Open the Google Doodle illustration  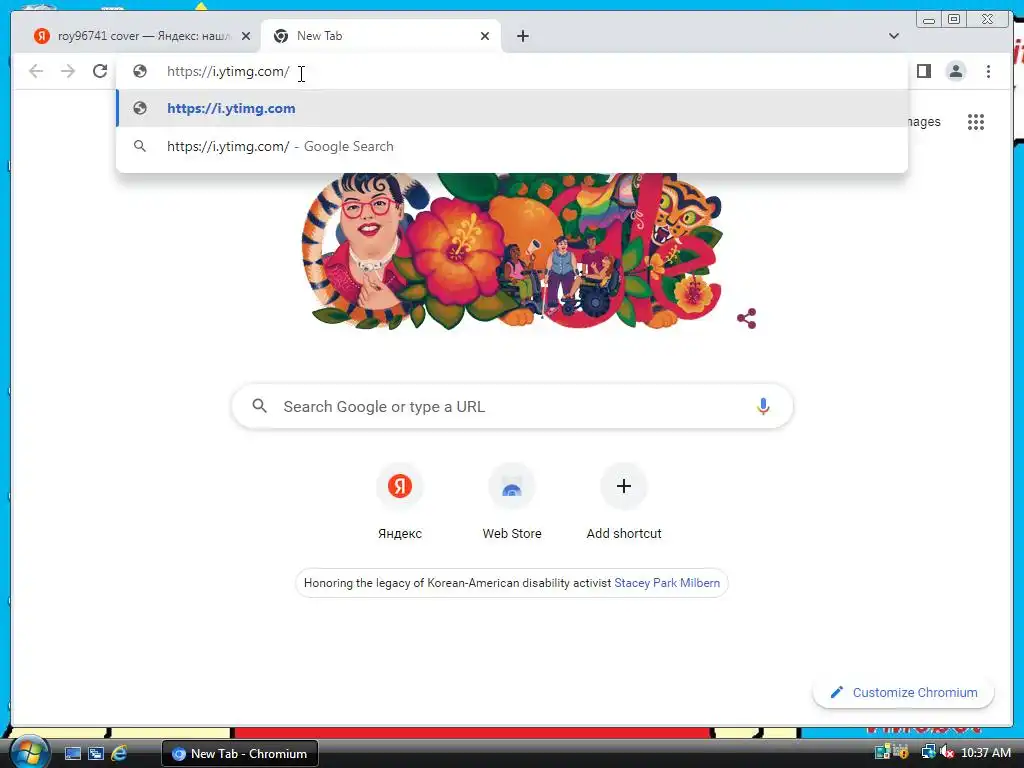(512, 251)
